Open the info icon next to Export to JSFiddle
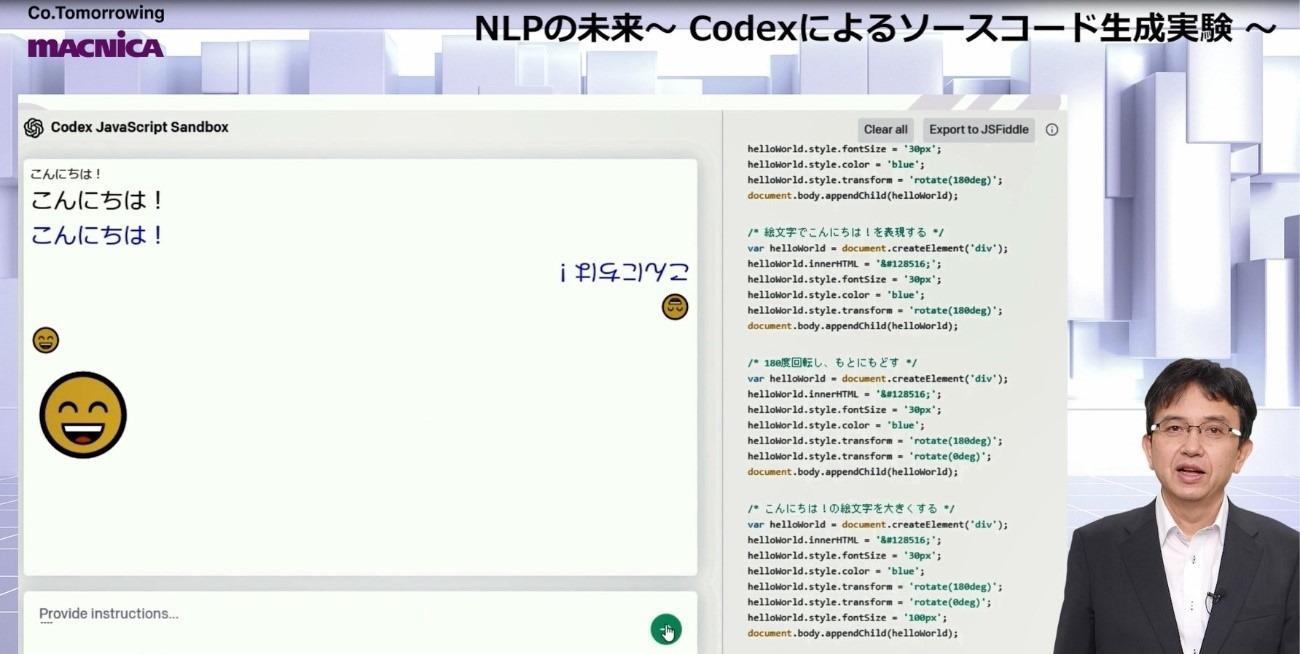 coord(1051,130)
